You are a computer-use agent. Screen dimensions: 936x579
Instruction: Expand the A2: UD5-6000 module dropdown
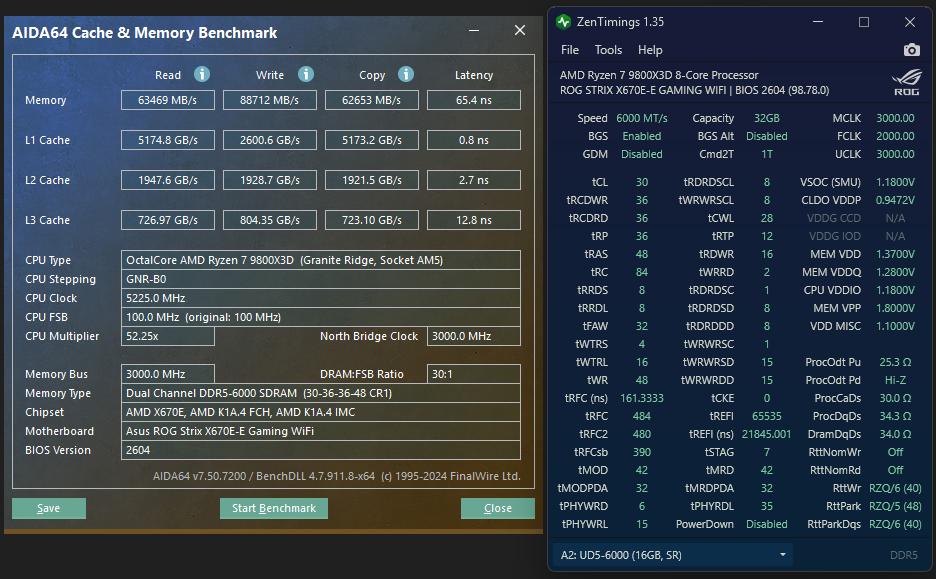[672, 555]
